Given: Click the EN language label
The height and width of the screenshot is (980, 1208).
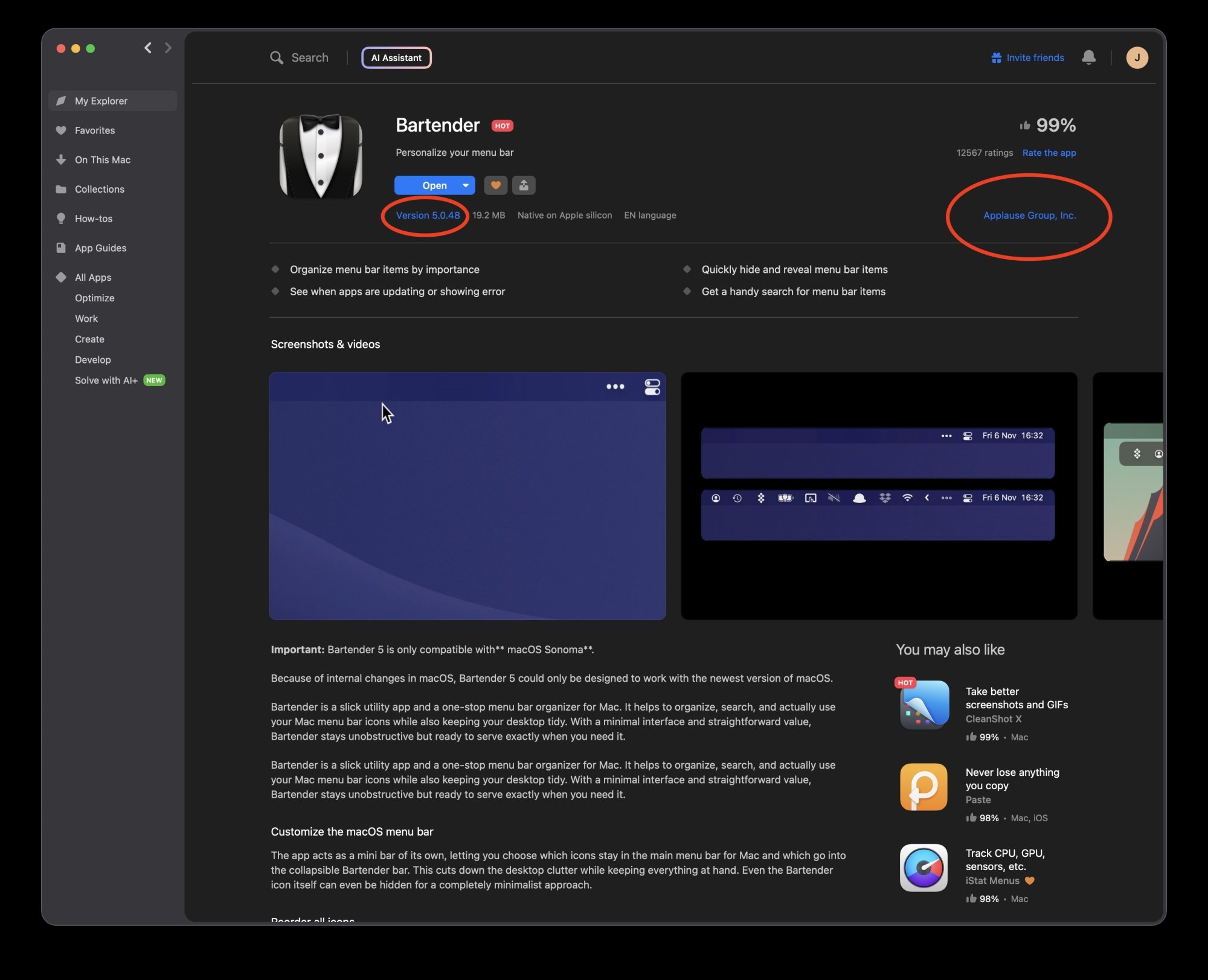Looking at the screenshot, I should (650, 216).
